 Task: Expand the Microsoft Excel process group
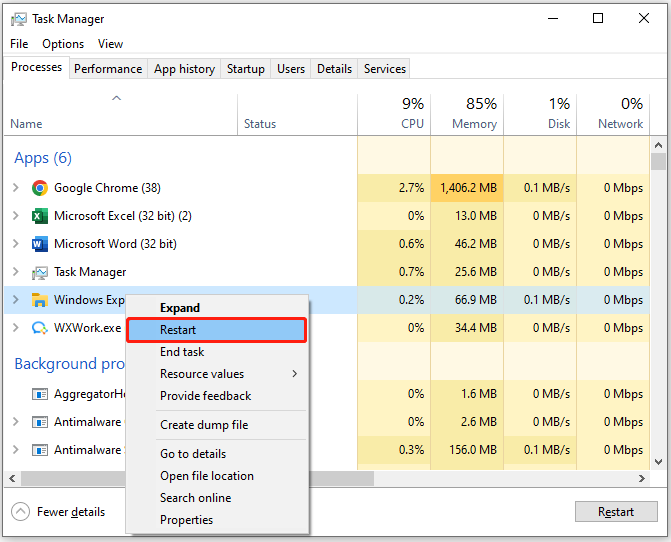pyautogui.click(x=16, y=216)
